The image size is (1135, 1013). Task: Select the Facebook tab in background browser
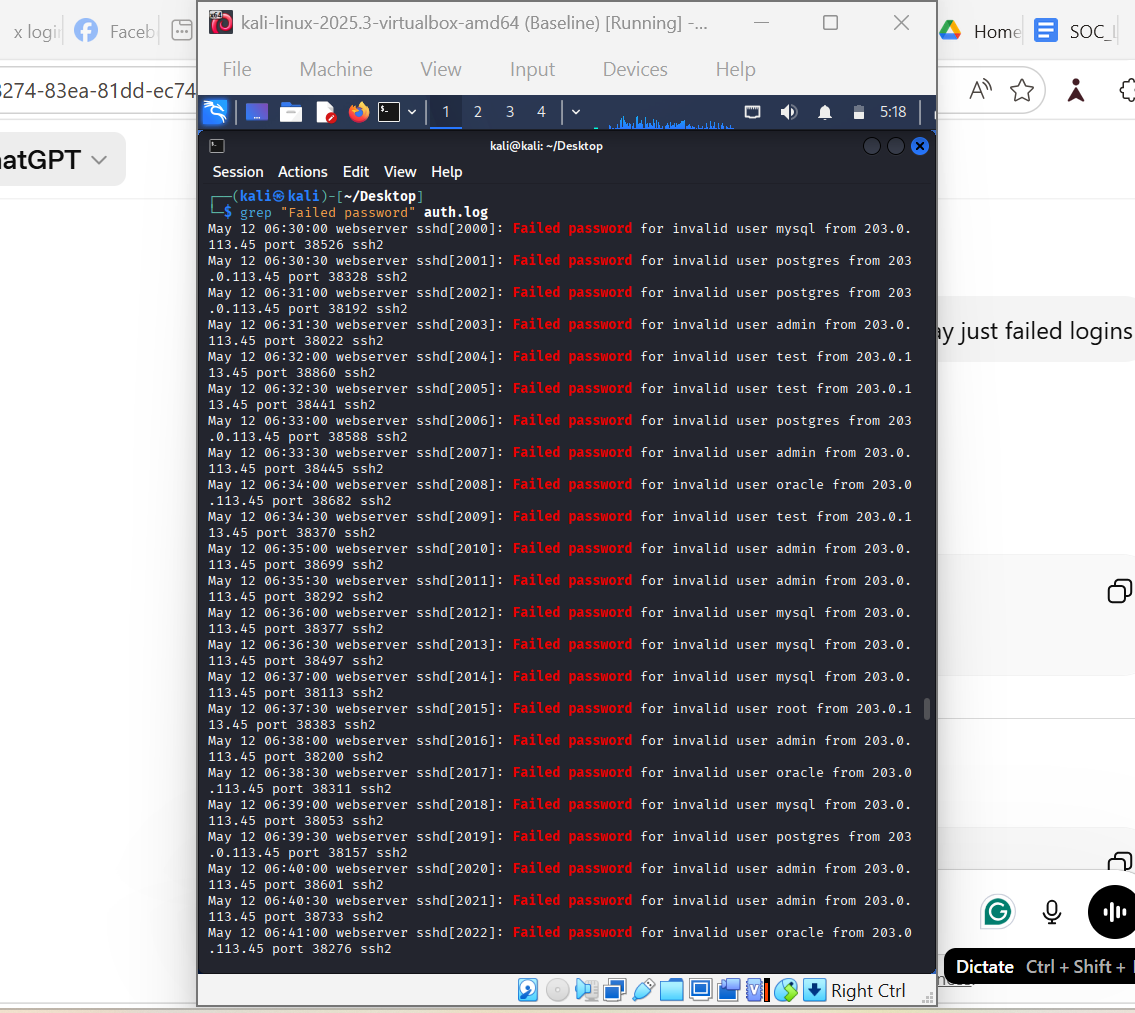pos(114,31)
